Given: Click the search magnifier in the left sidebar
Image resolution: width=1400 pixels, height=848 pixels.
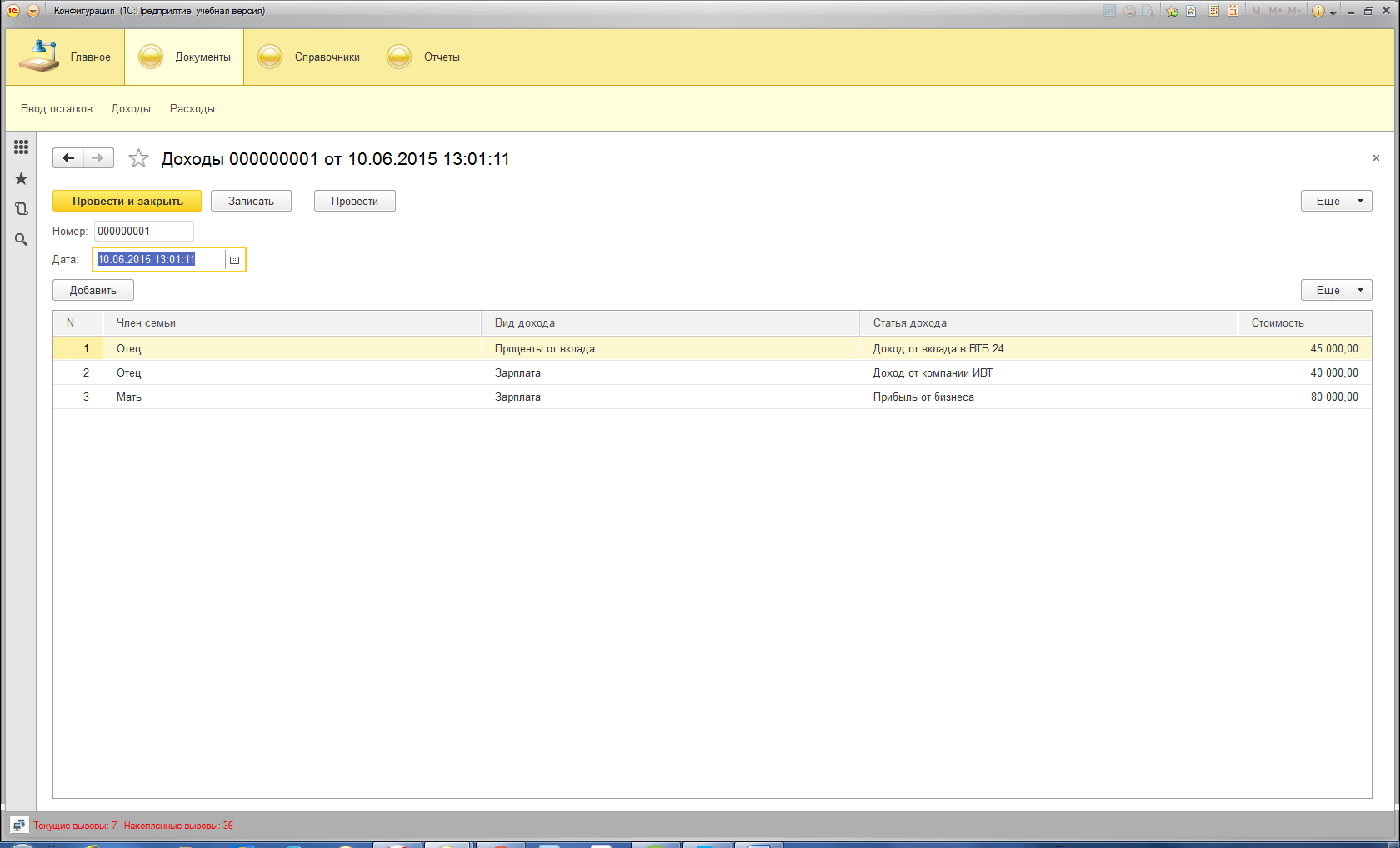Looking at the screenshot, I should click(21, 240).
